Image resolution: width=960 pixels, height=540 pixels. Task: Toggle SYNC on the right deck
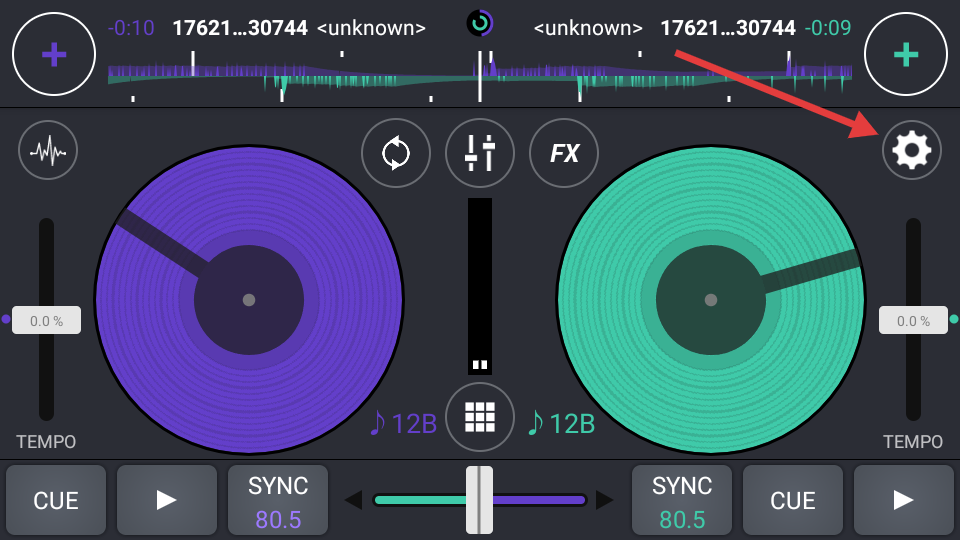tap(682, 500)
